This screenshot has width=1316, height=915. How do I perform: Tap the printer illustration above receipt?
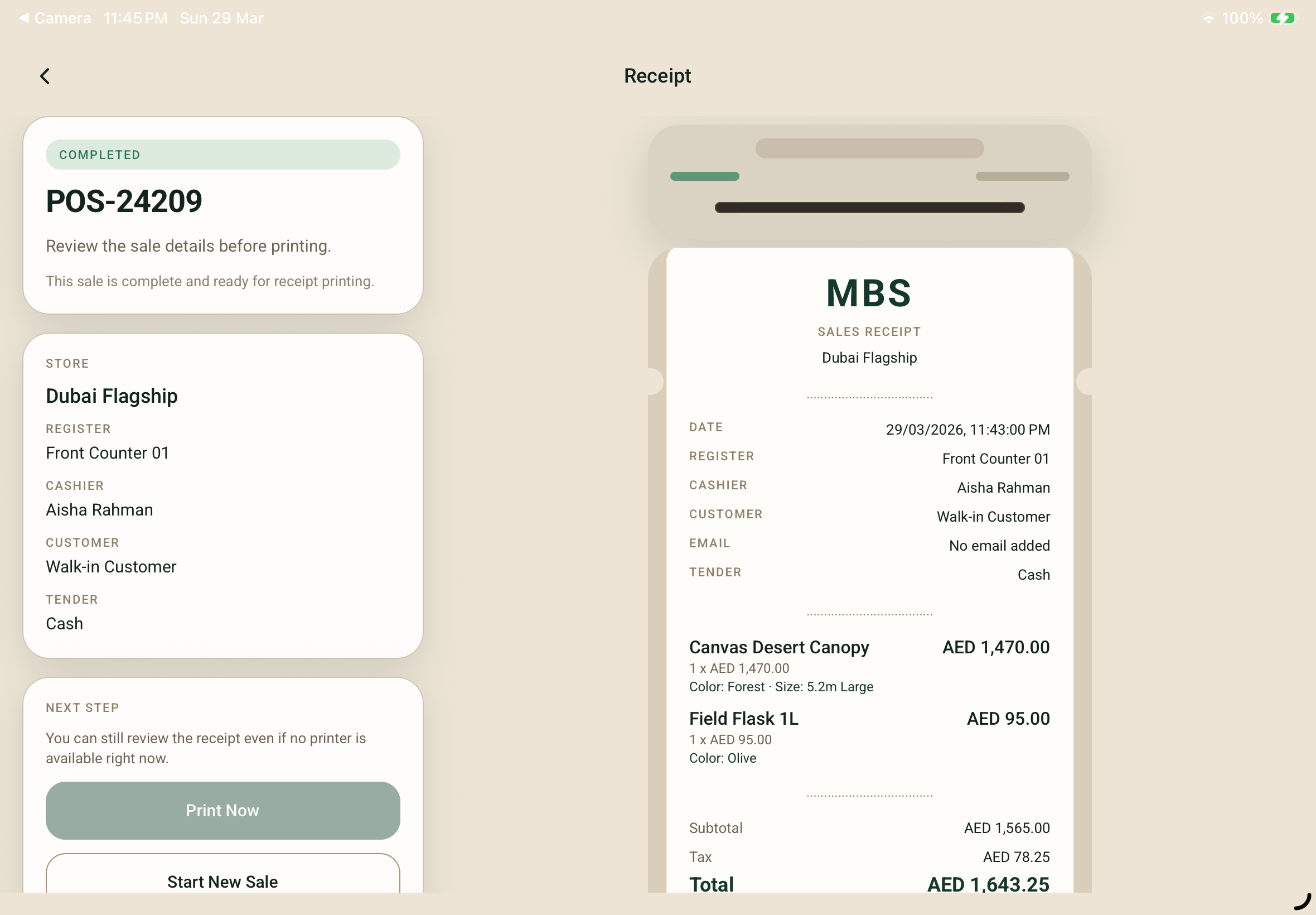pos(869,182)
